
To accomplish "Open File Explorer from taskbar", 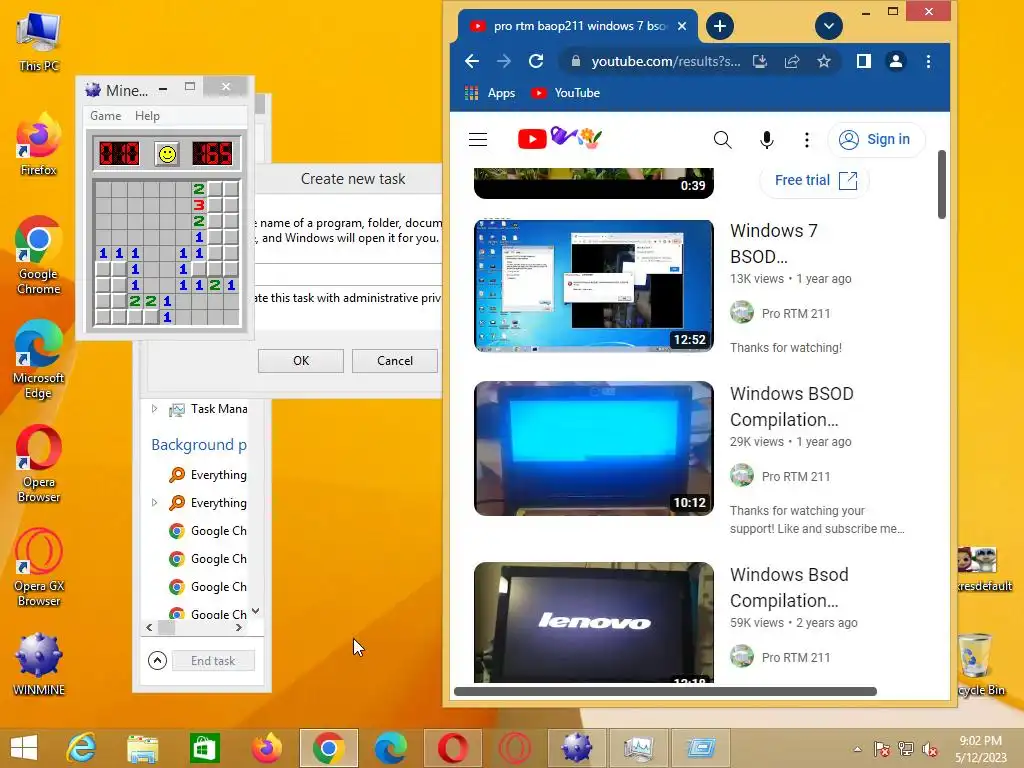I will point(142,748).
